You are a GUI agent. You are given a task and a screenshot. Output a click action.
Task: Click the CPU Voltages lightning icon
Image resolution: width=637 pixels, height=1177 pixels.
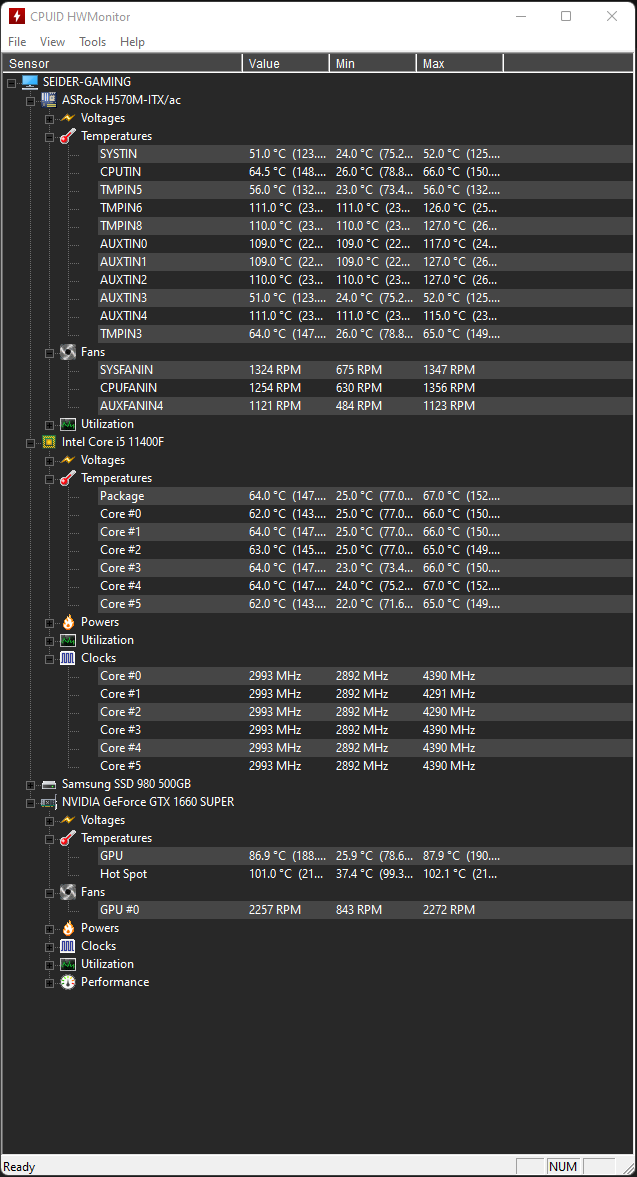click(x=68, y=459)
